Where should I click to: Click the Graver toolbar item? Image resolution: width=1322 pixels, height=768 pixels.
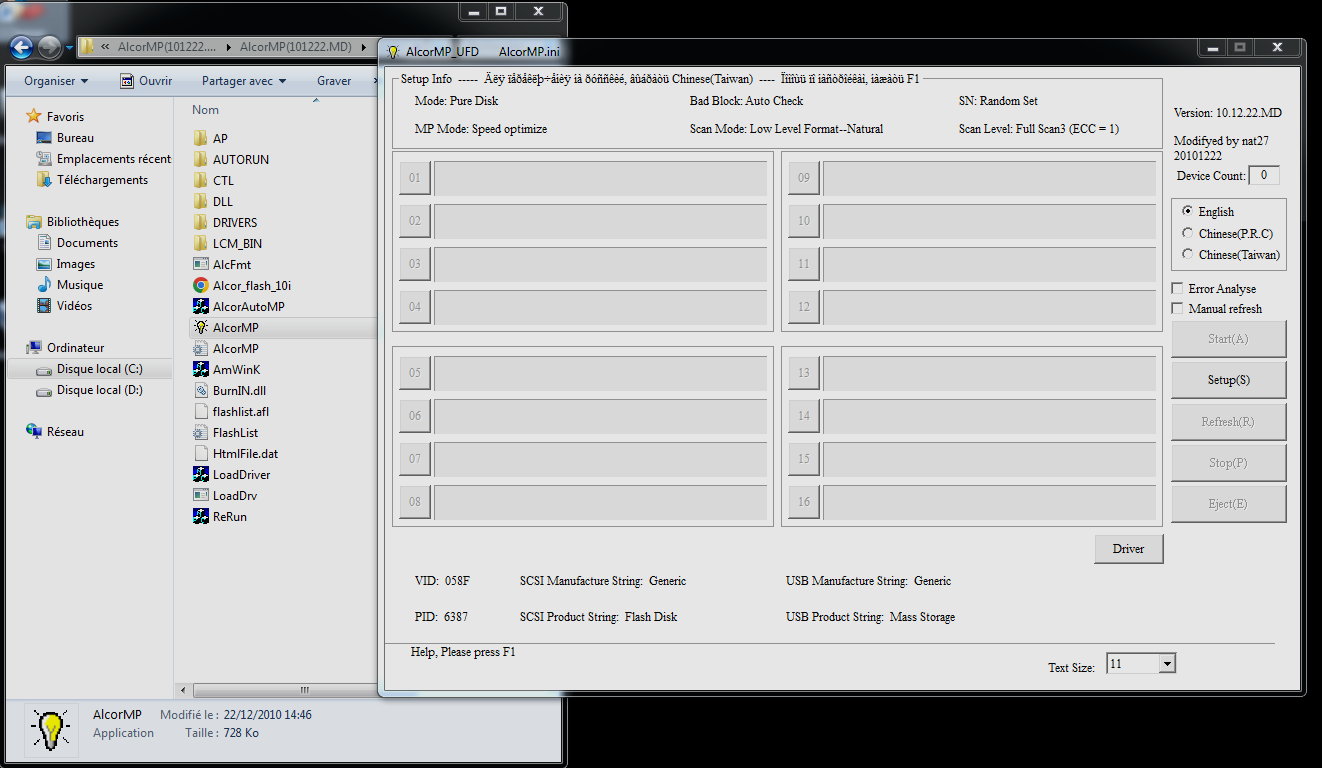(x=334, y=81)
